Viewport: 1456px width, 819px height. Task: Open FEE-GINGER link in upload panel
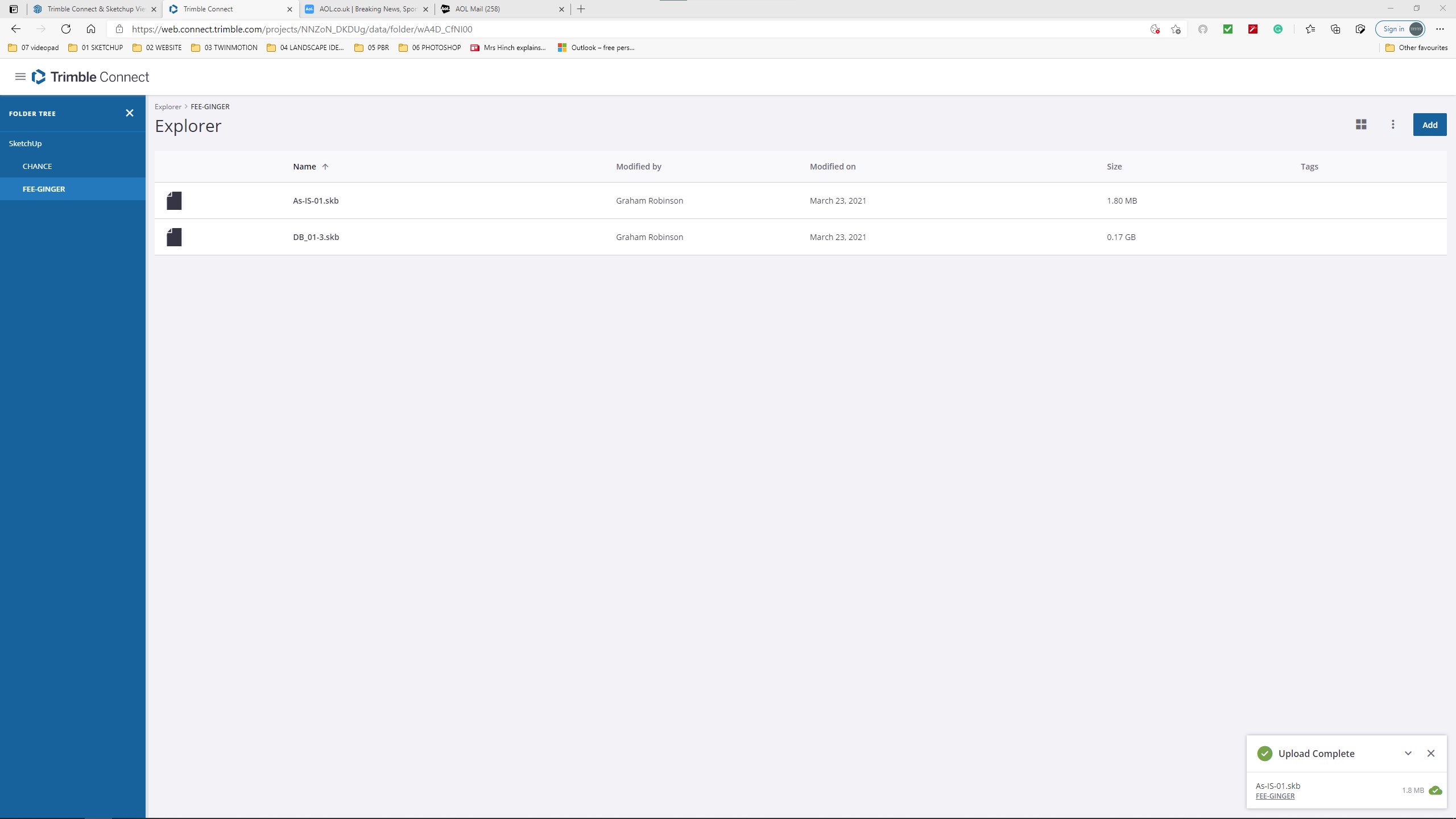[1275, 796]
